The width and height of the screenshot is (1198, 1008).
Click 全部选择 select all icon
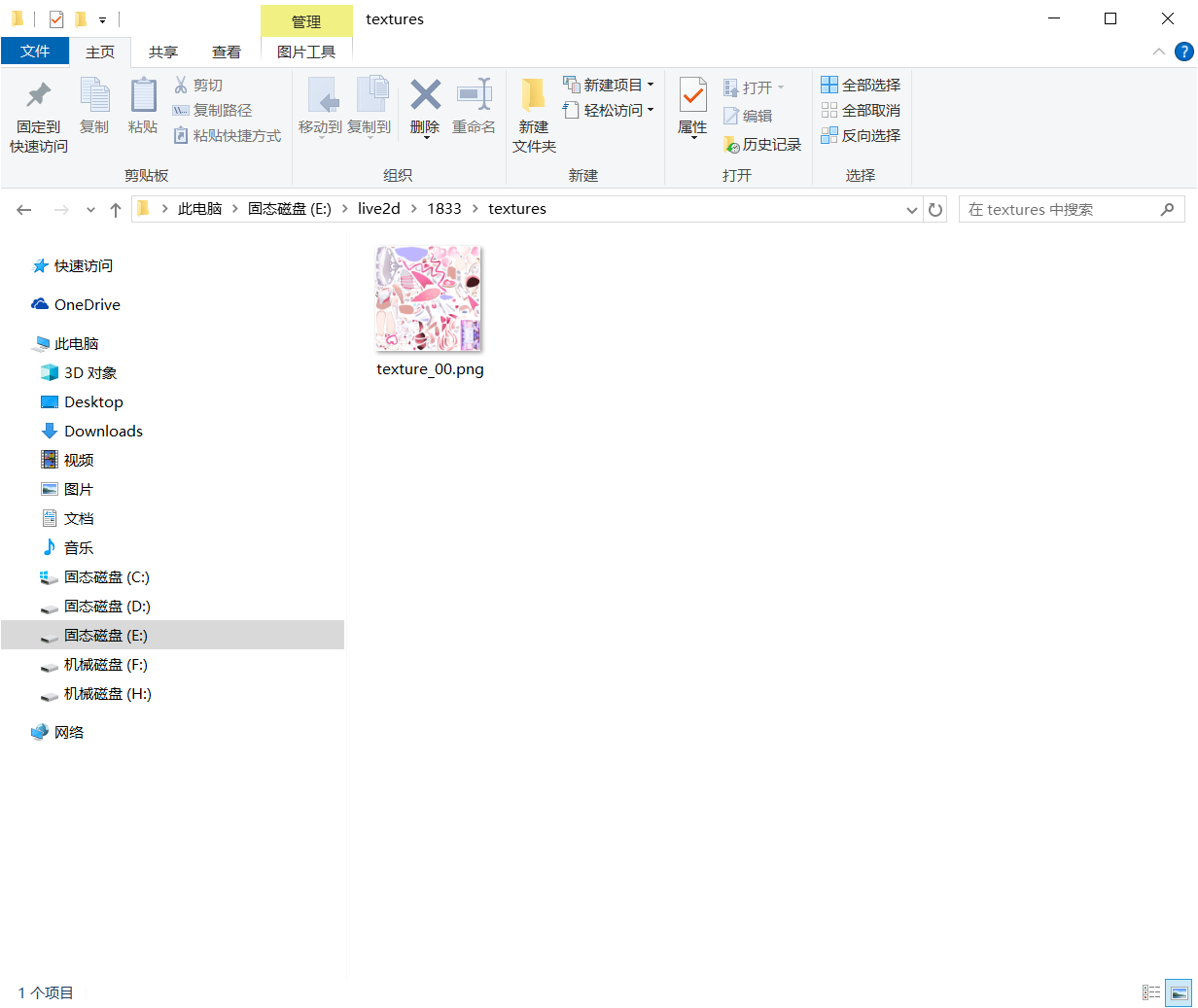pyautogui.click(x=861, y=85)
